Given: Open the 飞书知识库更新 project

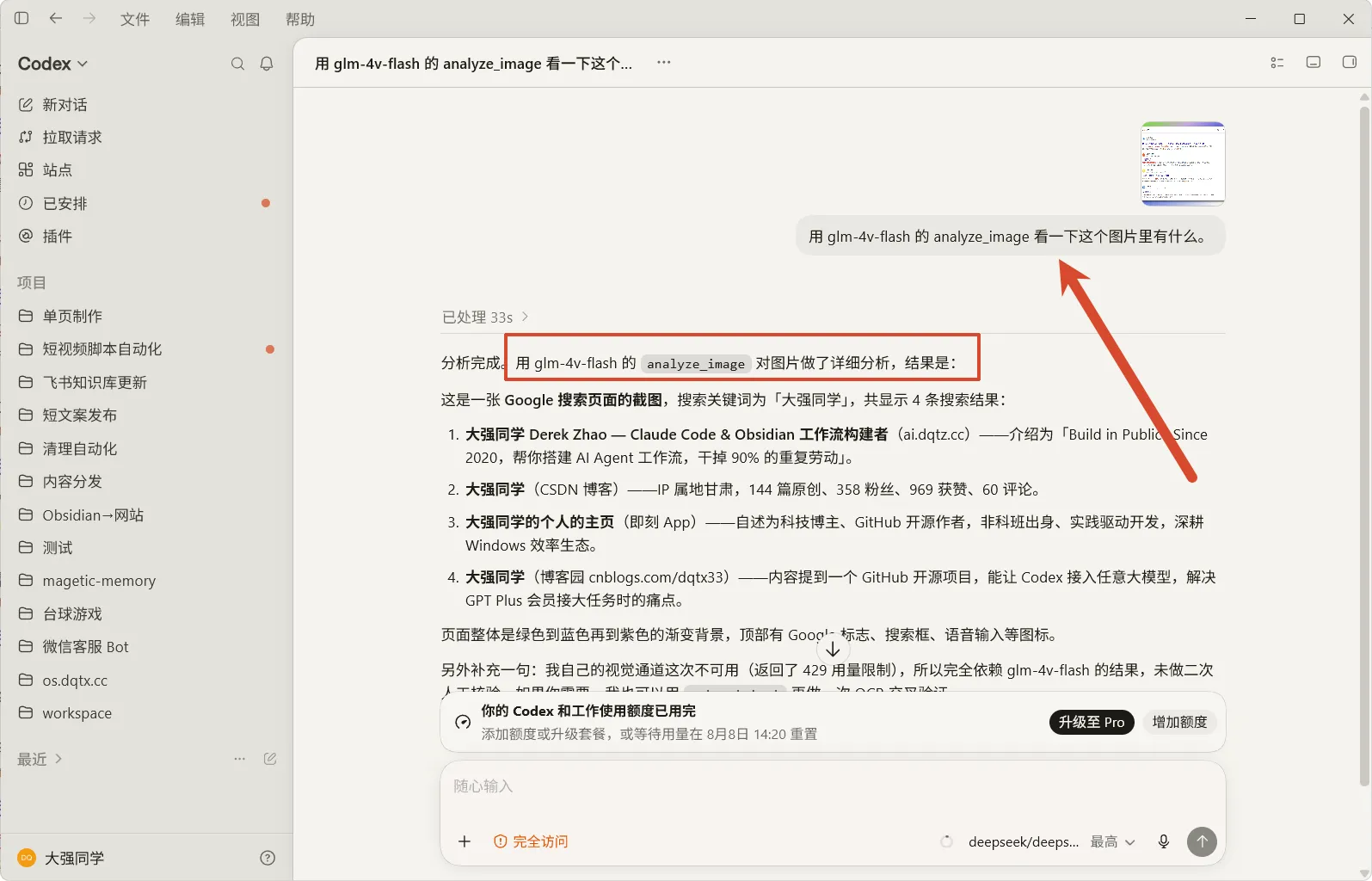Looking at the screenshot, I should (x=95, y=383).
